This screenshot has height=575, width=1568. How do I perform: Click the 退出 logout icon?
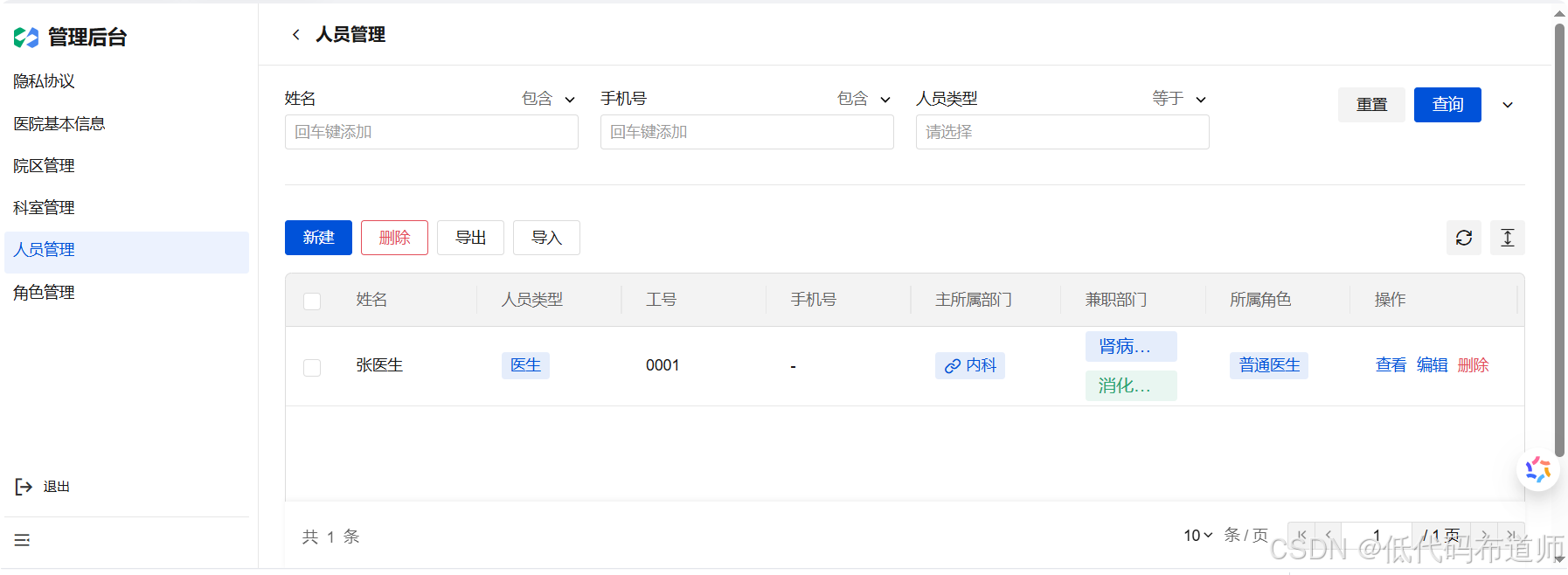[24, 487]
